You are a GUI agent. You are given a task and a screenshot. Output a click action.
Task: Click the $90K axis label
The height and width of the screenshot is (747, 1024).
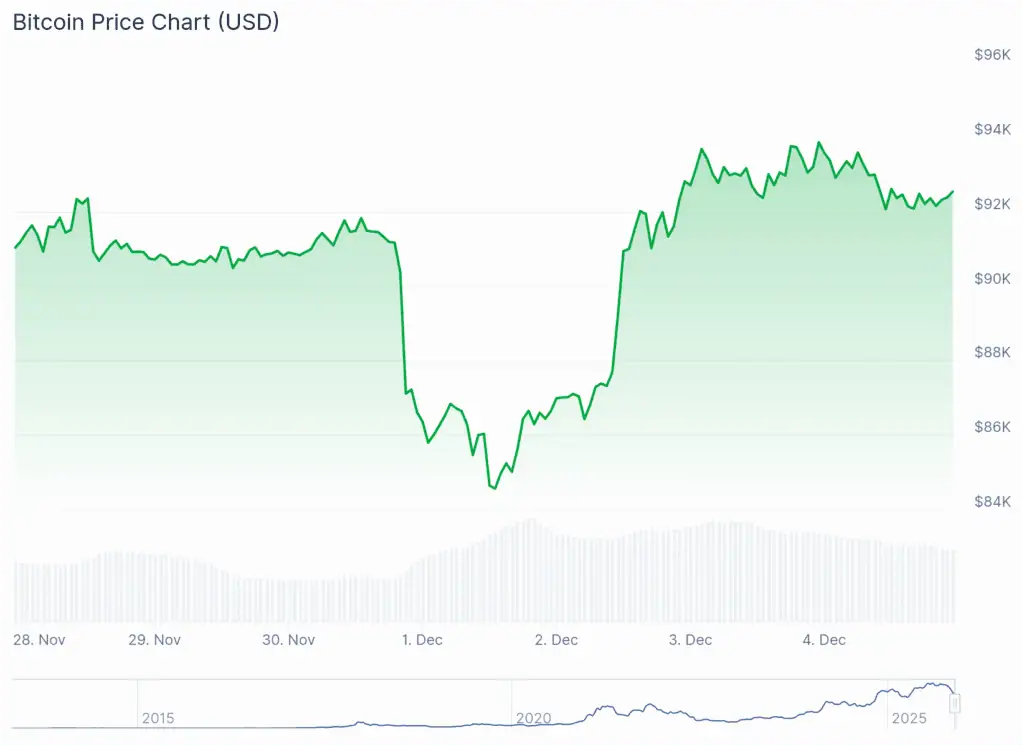[x=992, y=278]
